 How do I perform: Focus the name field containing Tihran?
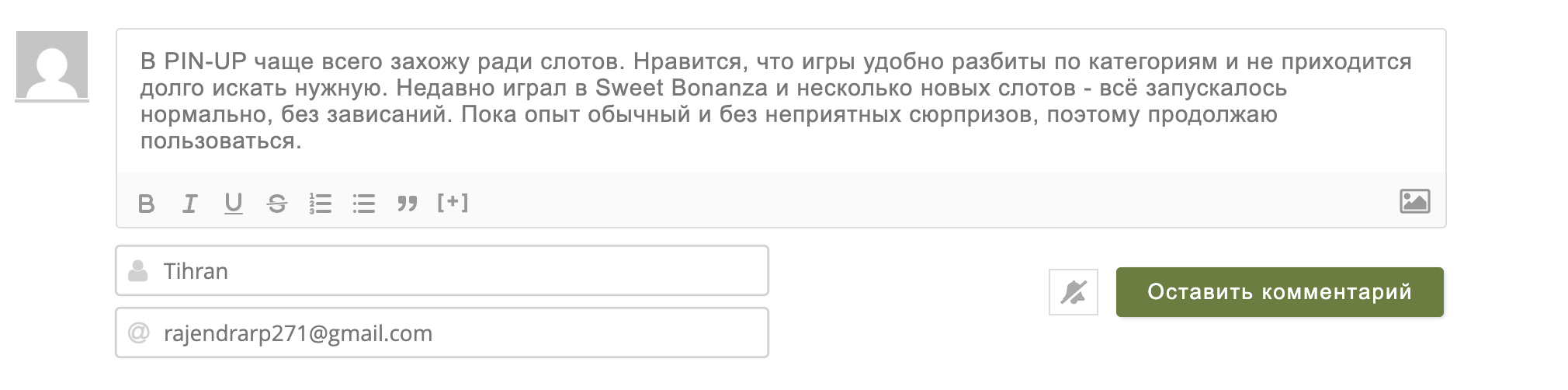[x=442, y=270]
